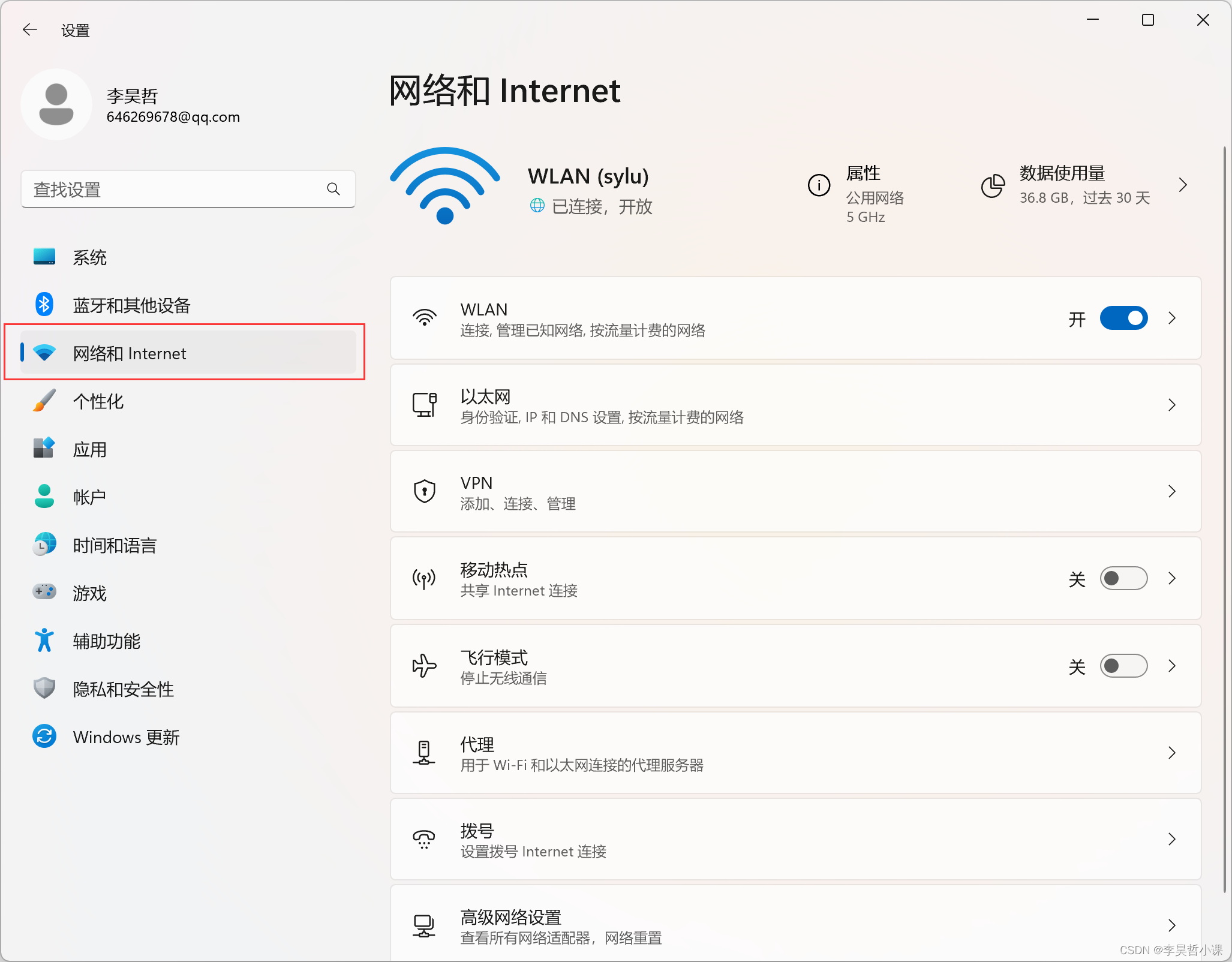
Task: Go to Windows 更新 in sidebar
Action: (x=126, y=737)
